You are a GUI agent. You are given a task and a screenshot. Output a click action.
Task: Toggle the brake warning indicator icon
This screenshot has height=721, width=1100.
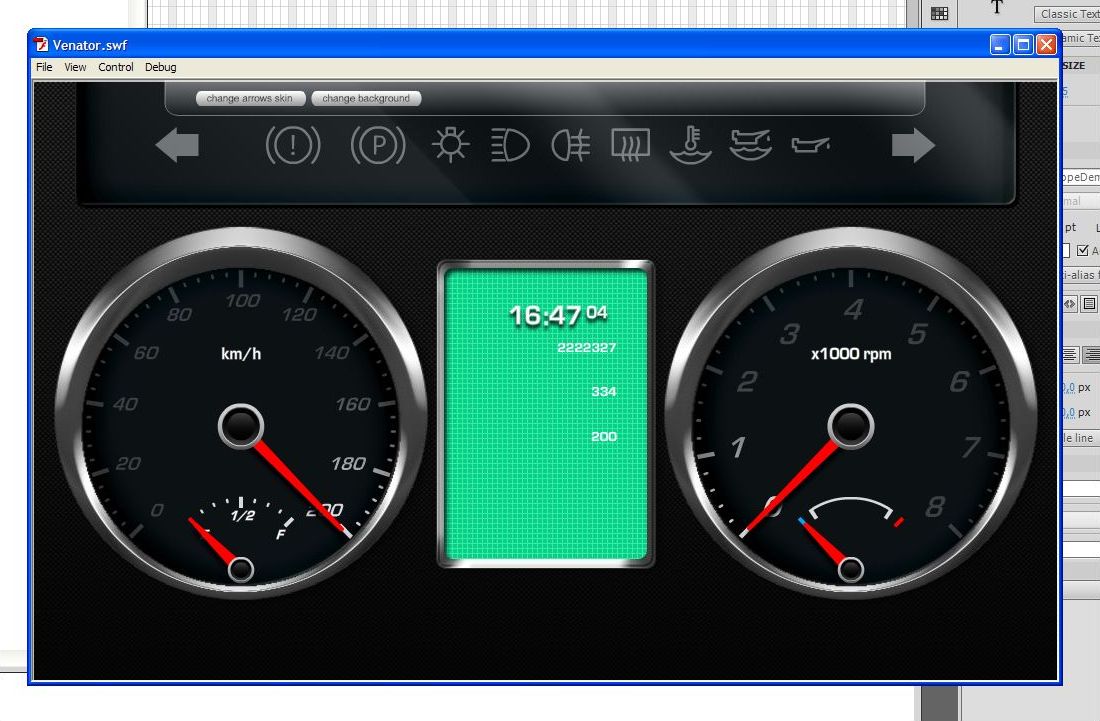293,146
